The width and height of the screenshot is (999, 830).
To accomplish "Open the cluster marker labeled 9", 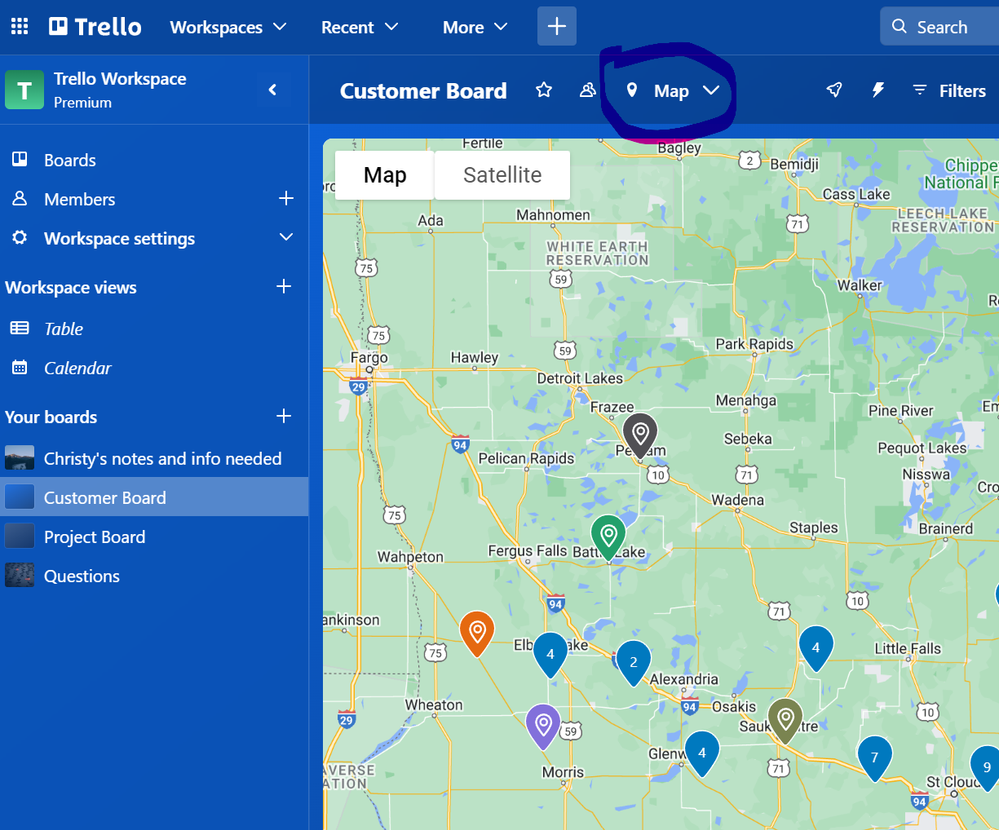I will (x=985, y=768).
